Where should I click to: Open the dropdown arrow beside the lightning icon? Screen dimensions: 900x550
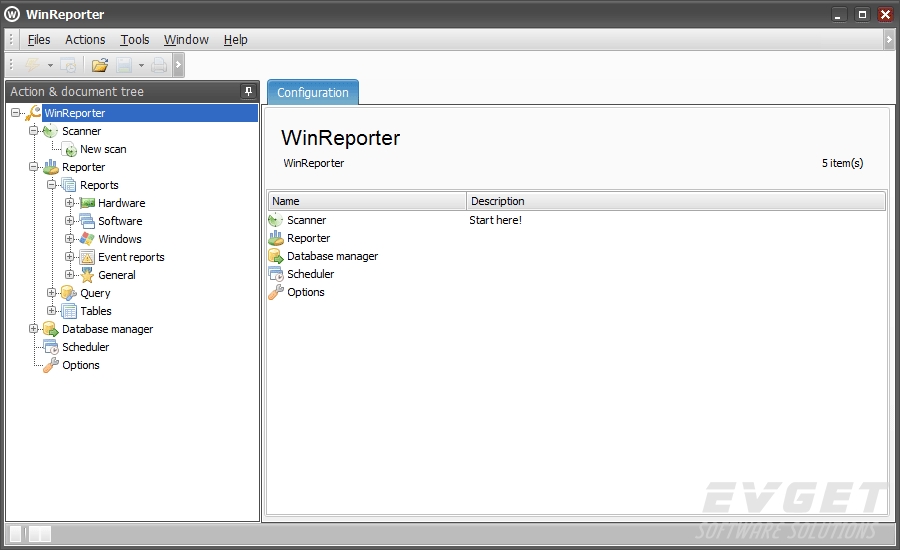click(51, 65)
